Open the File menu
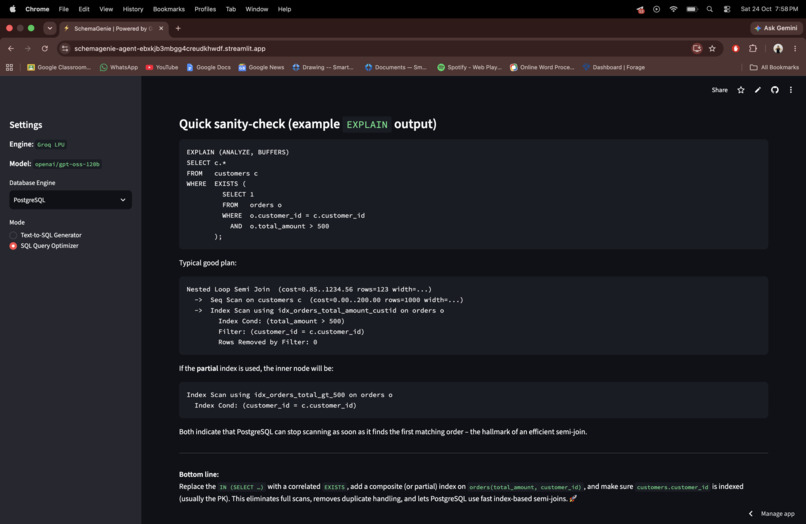Viewport: 806px width, 524px height. tap(64, 9)
